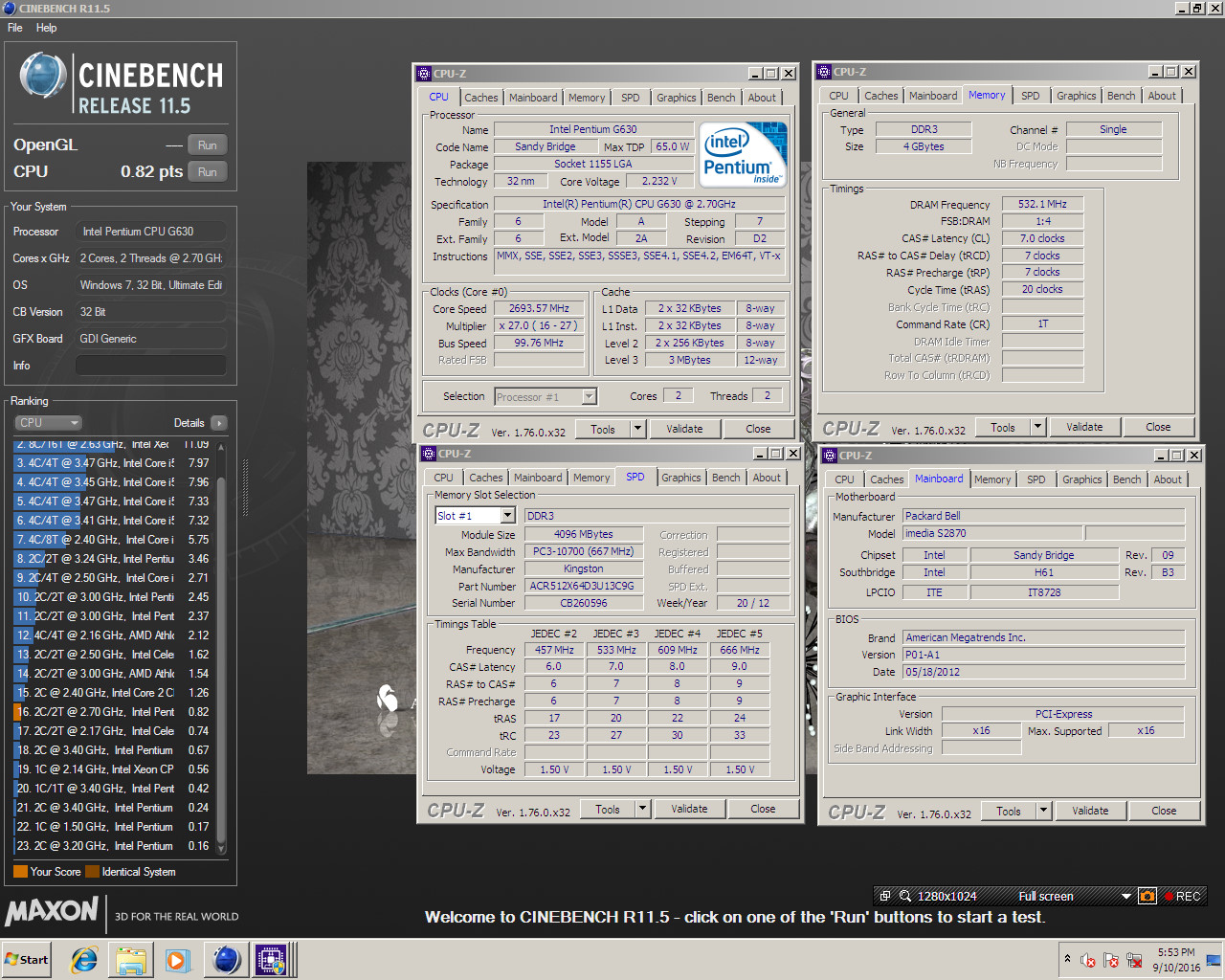Screen dimensions: 1225x980
Task: Click the CPU-Z title icon in the CPU tab window
Action: pyautogui.click(x=424, y=74)
